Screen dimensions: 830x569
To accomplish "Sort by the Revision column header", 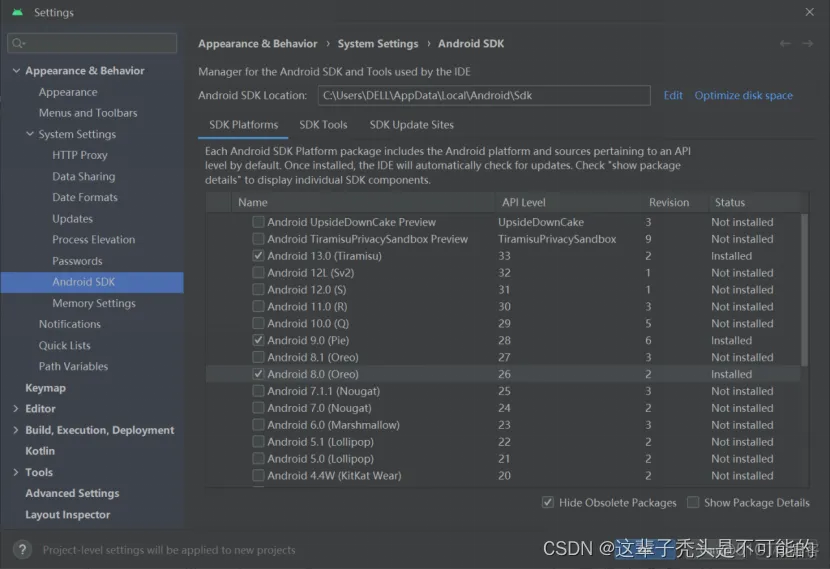I will click(x=675, y=202).
